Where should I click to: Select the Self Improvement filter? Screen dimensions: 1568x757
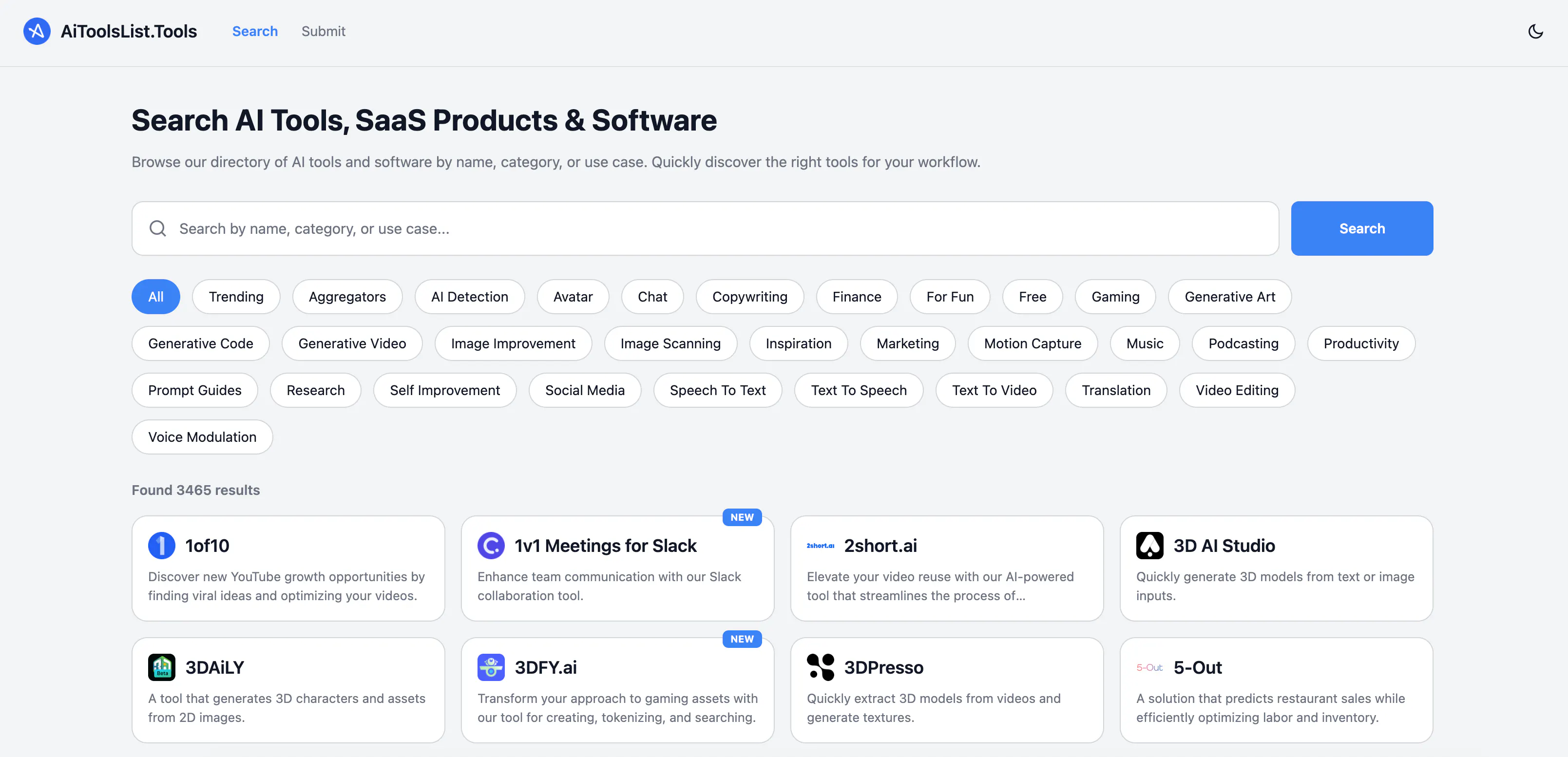point(444,390)
